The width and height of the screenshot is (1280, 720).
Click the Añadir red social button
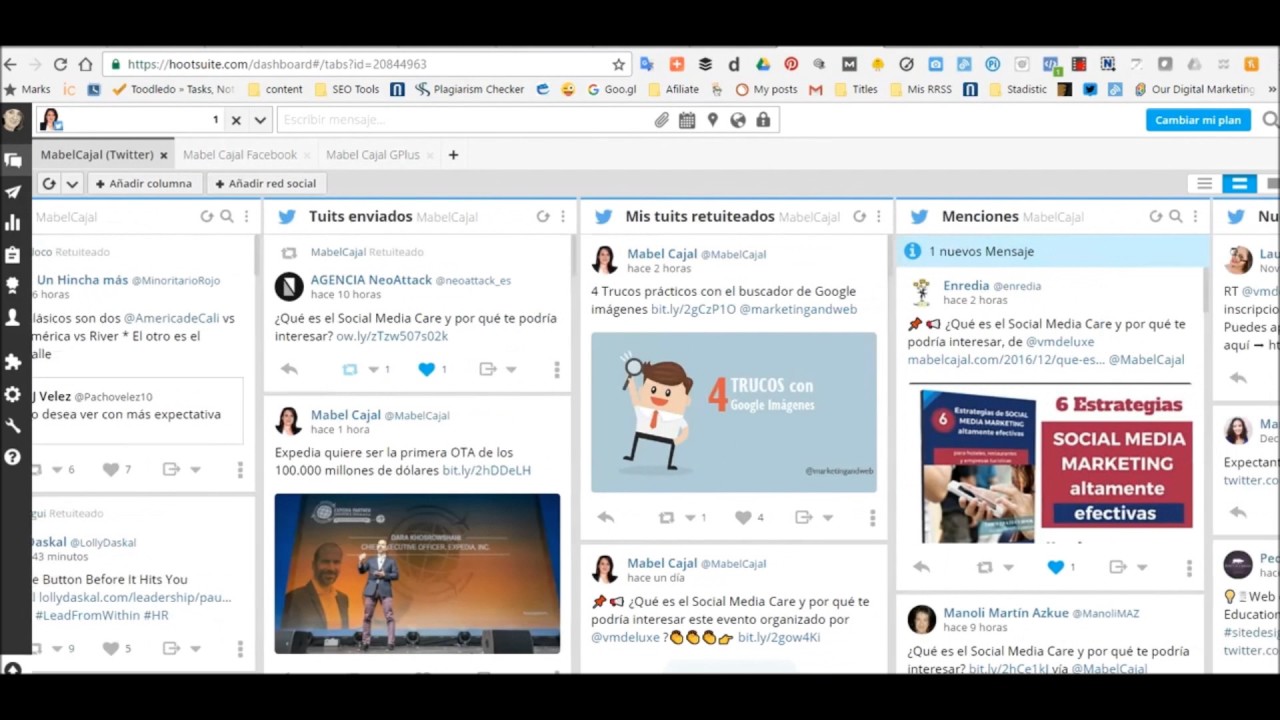click(265, 183)
